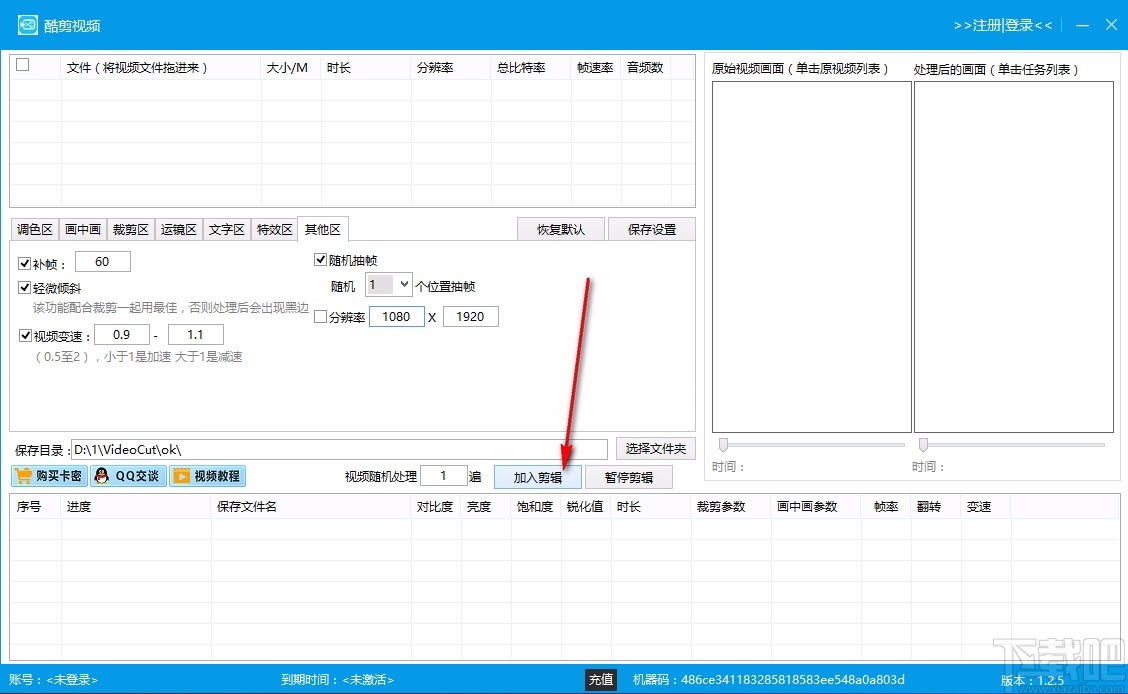Switch to the 调色区 tab
Screen dimensions: 1128x694
pyautogui.click(x=35, y=229)
